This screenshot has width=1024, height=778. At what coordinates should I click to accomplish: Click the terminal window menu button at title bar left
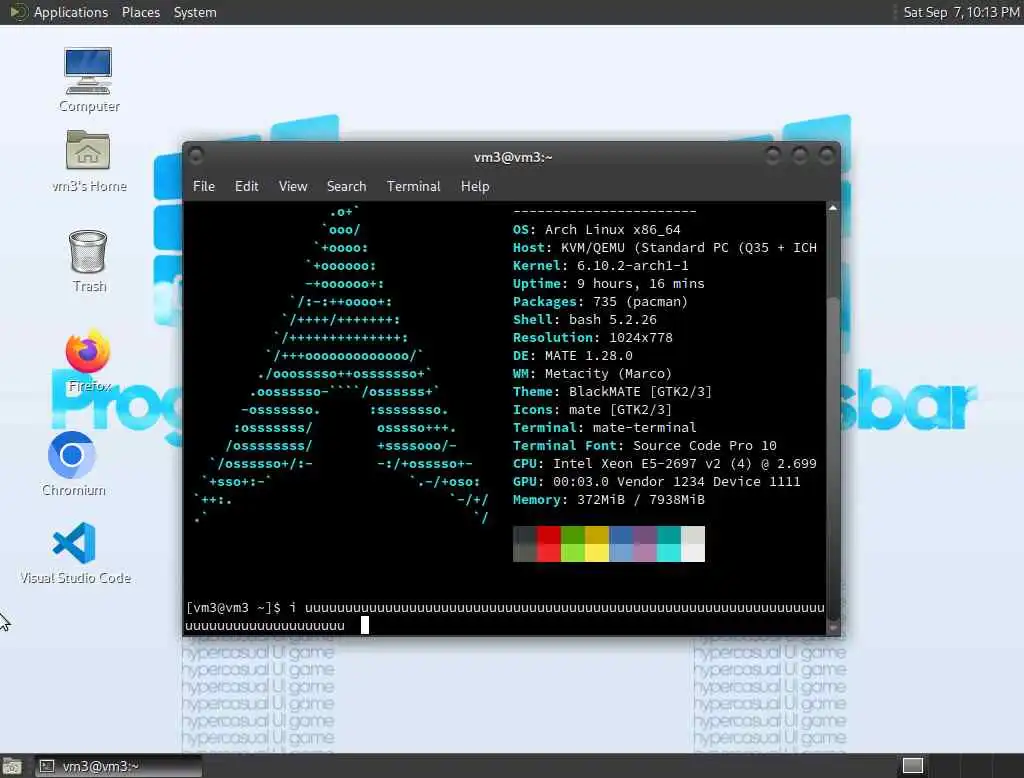point(195,155)
